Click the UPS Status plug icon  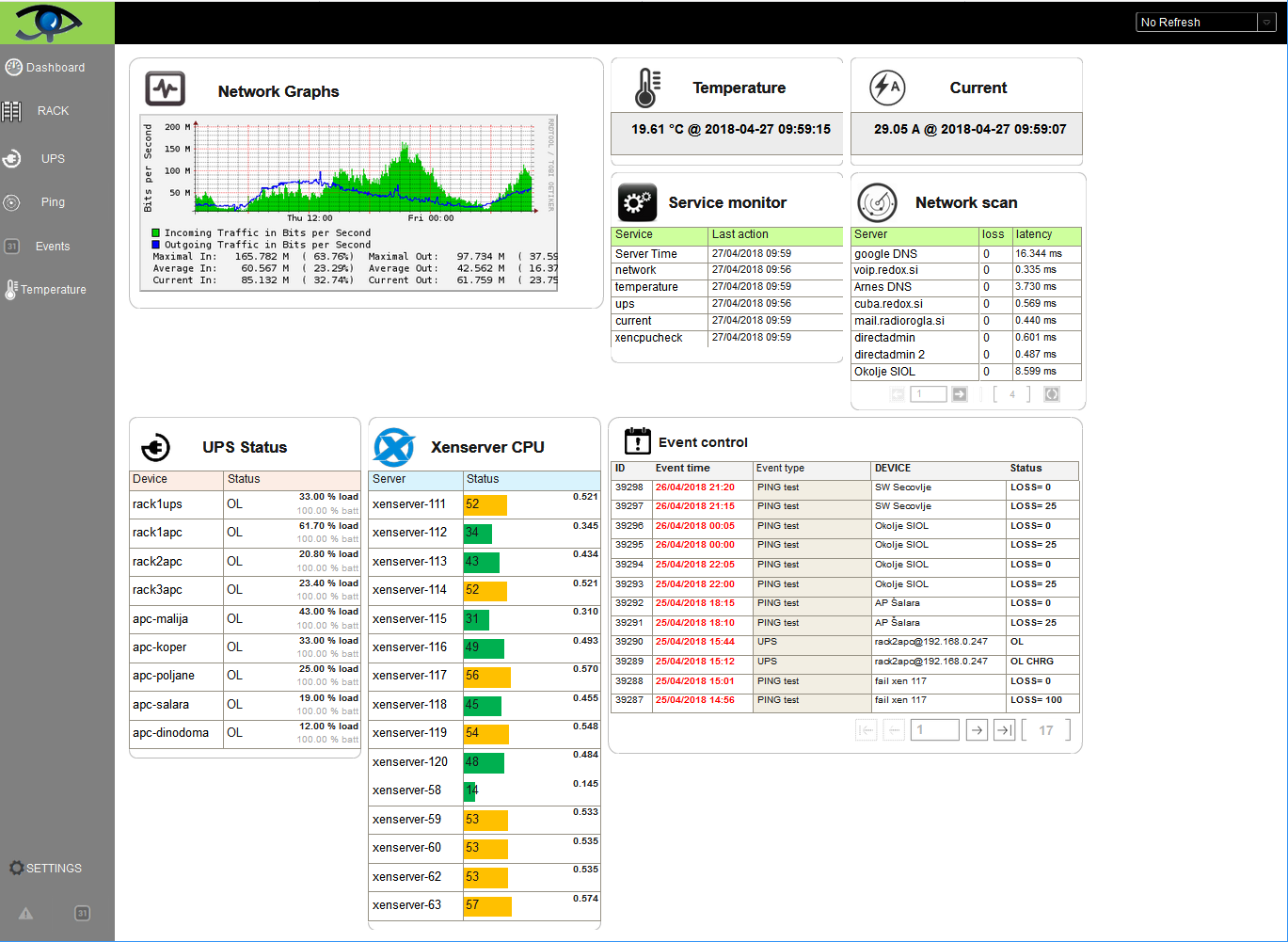coord(155,447)
